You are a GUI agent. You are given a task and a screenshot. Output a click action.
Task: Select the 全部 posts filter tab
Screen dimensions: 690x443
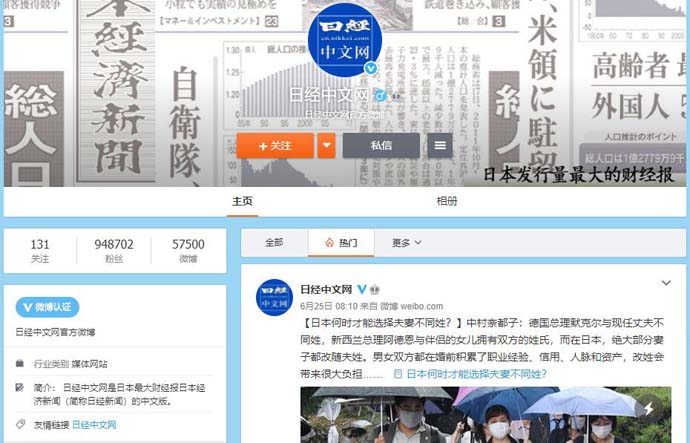coord(274,242)
